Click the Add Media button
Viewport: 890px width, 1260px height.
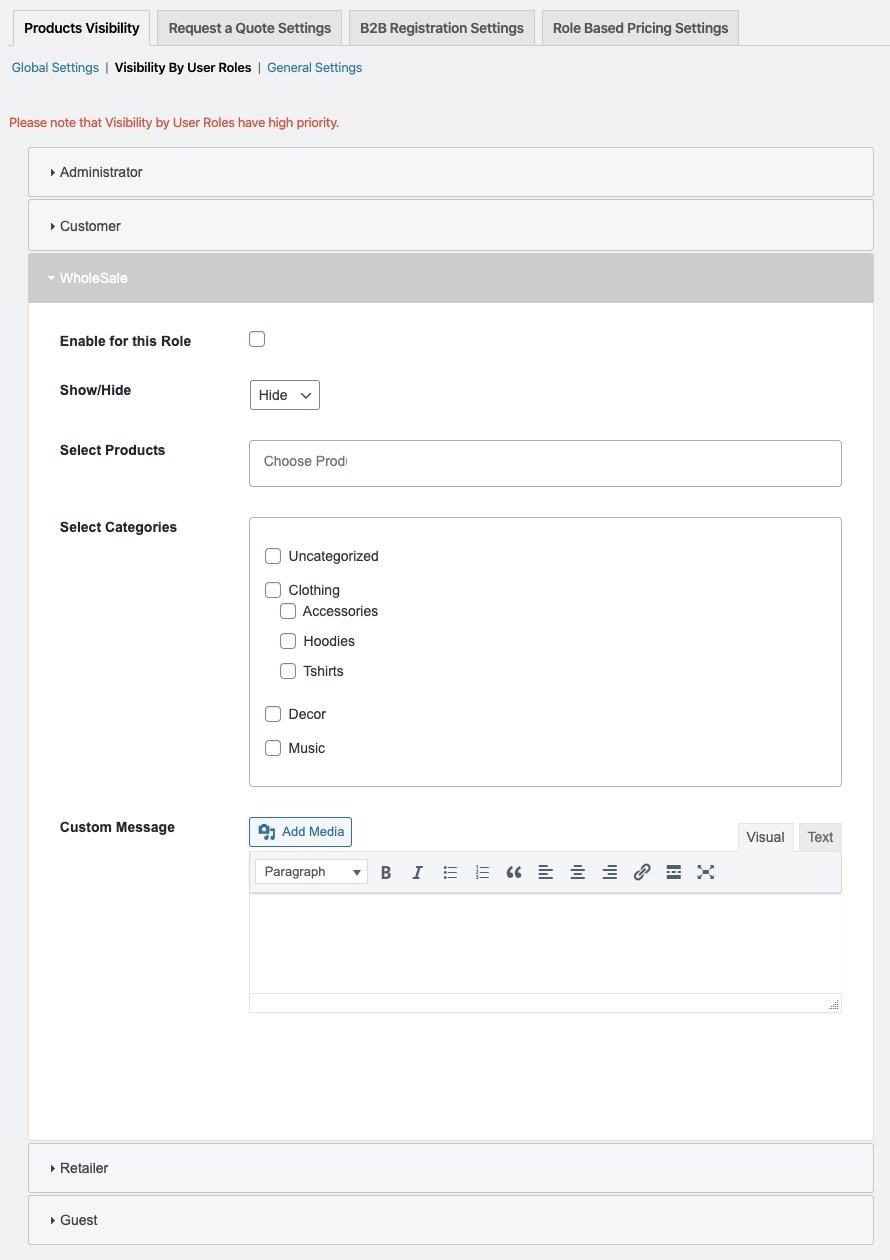[x=300, y=832]
